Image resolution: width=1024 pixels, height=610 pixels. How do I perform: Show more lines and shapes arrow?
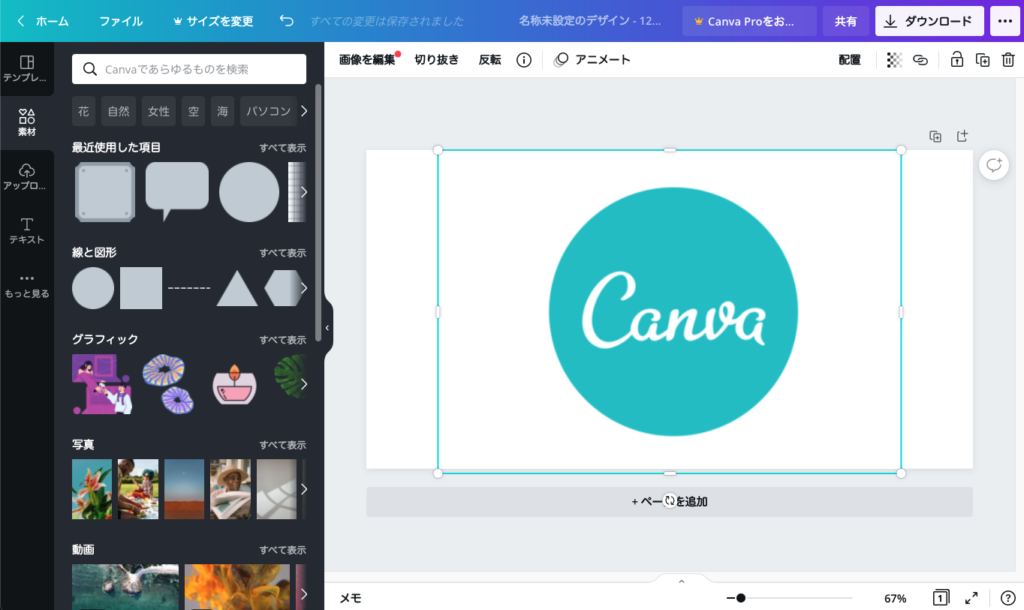tap(304, 288)
